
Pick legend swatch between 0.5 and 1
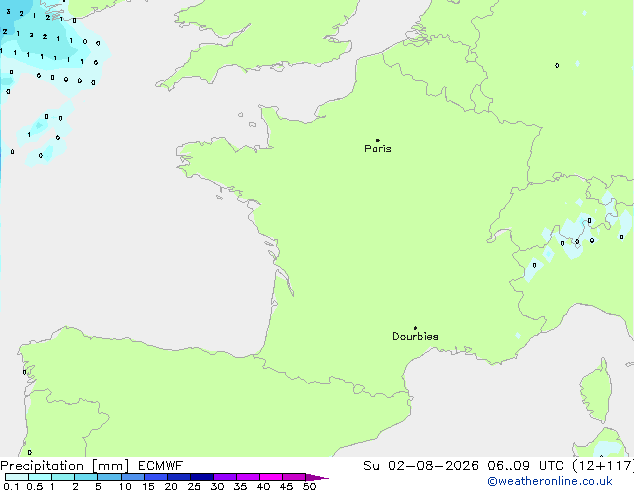pos(40,477)
